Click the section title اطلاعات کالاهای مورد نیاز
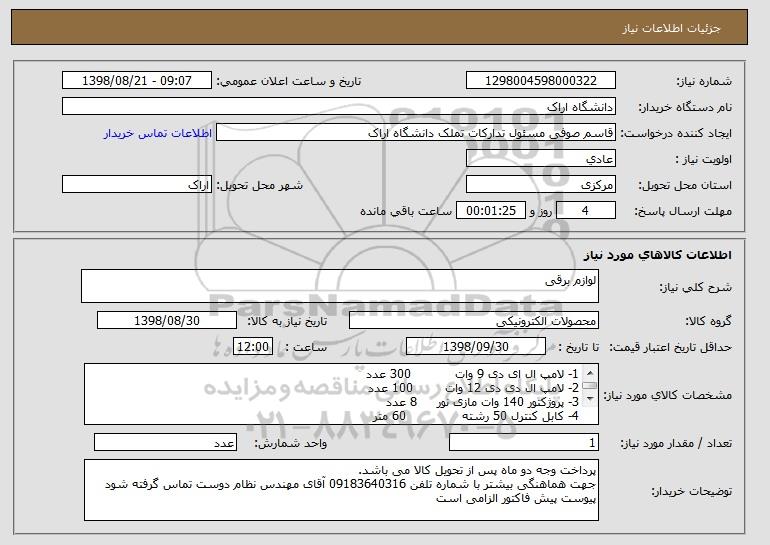Image resolution: width=770 pixels, height=545 pixels. (658, 255)
